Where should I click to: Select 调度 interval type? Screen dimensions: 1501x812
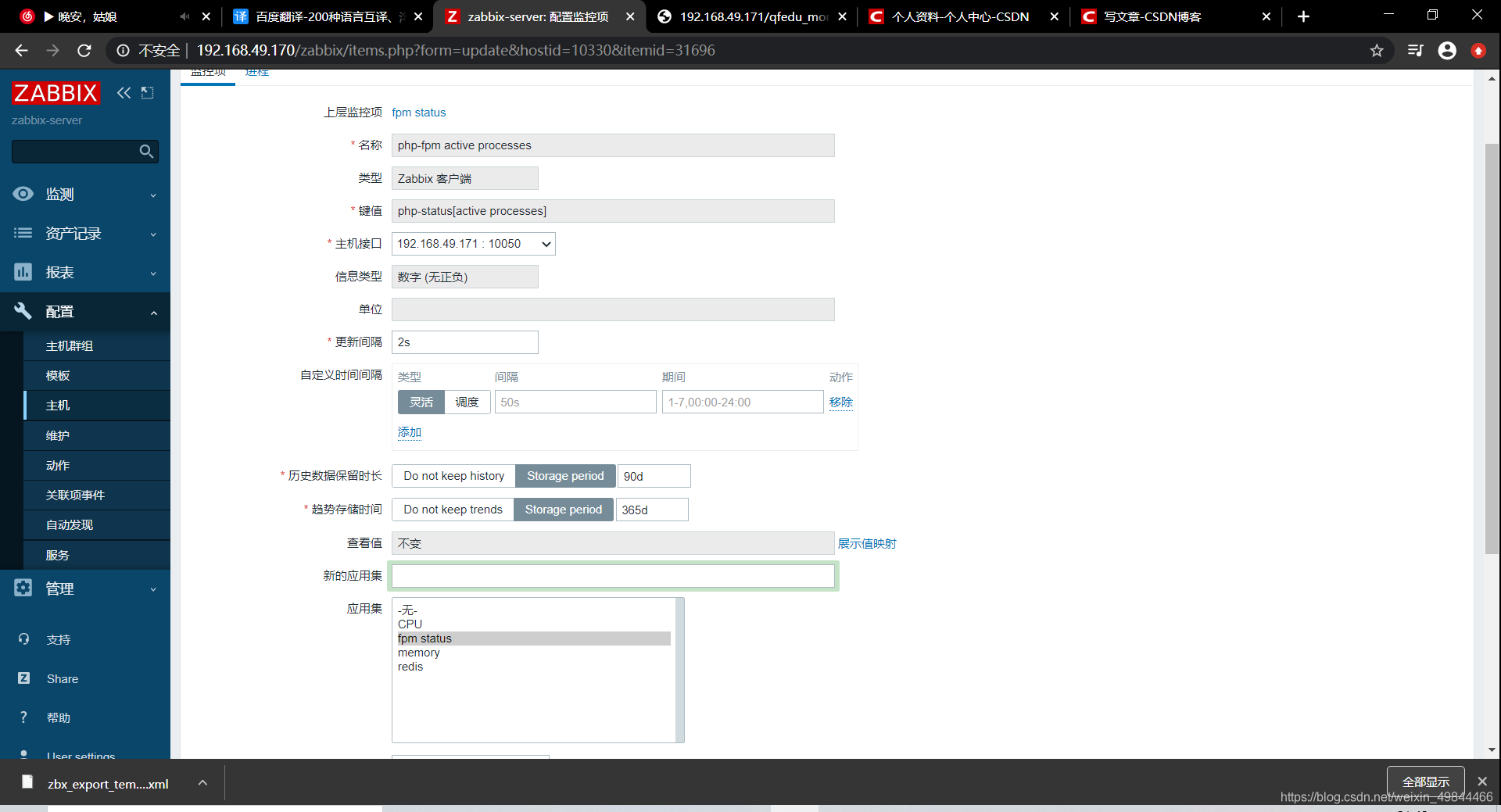coord(467,402)
